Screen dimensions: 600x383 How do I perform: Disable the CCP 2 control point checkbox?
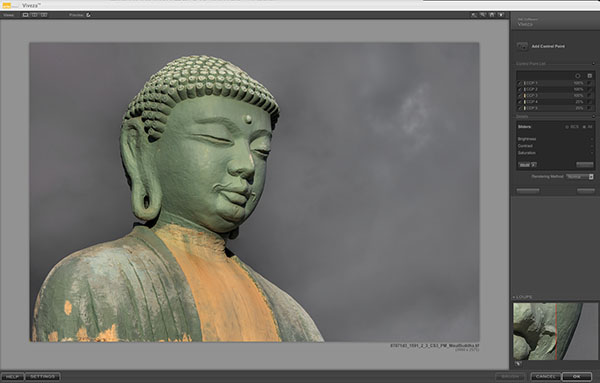(x=520, y=89)
